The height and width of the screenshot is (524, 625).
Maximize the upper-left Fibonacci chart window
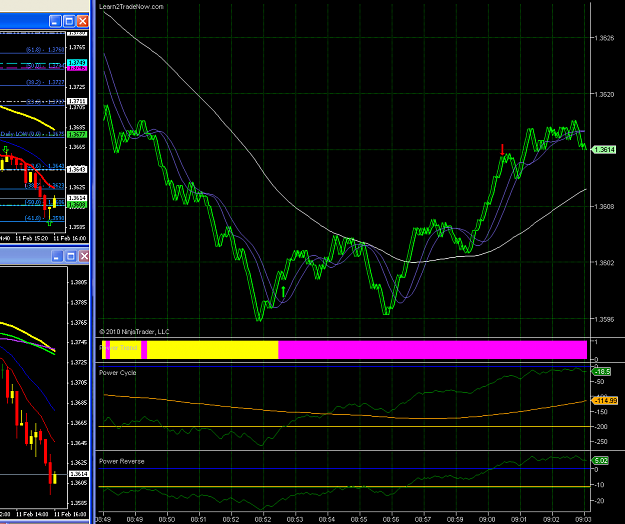coord(69,21)
